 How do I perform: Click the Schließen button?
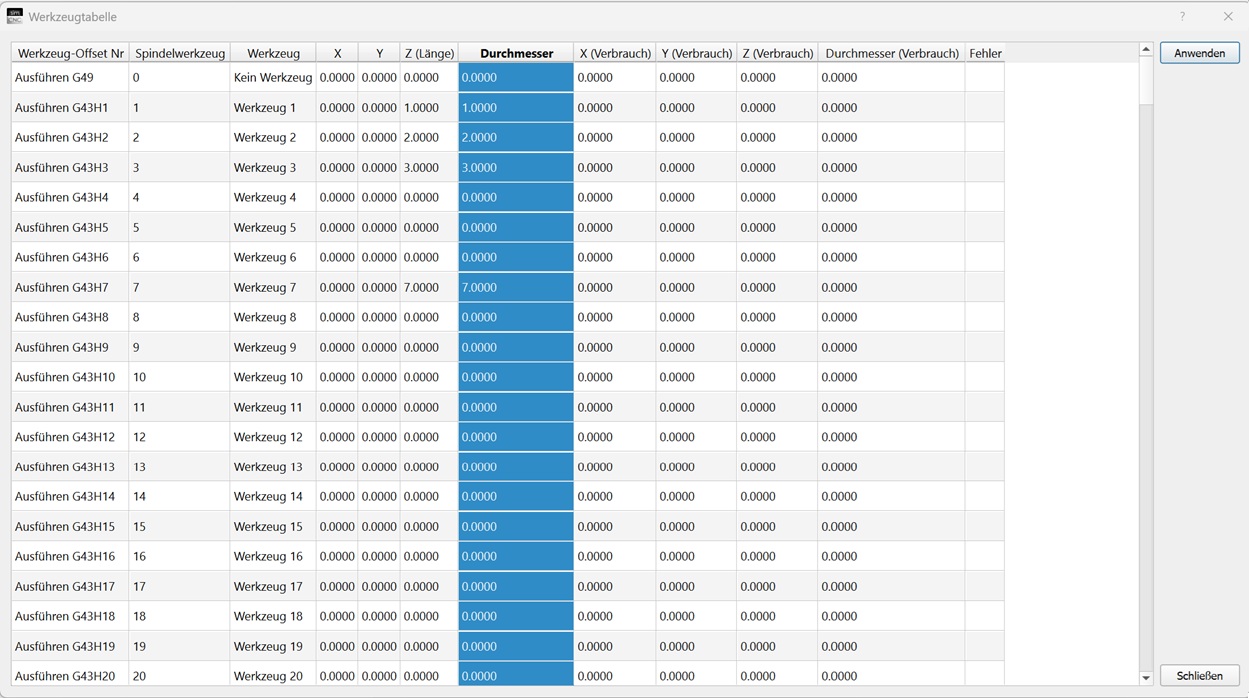[1199, 676]
